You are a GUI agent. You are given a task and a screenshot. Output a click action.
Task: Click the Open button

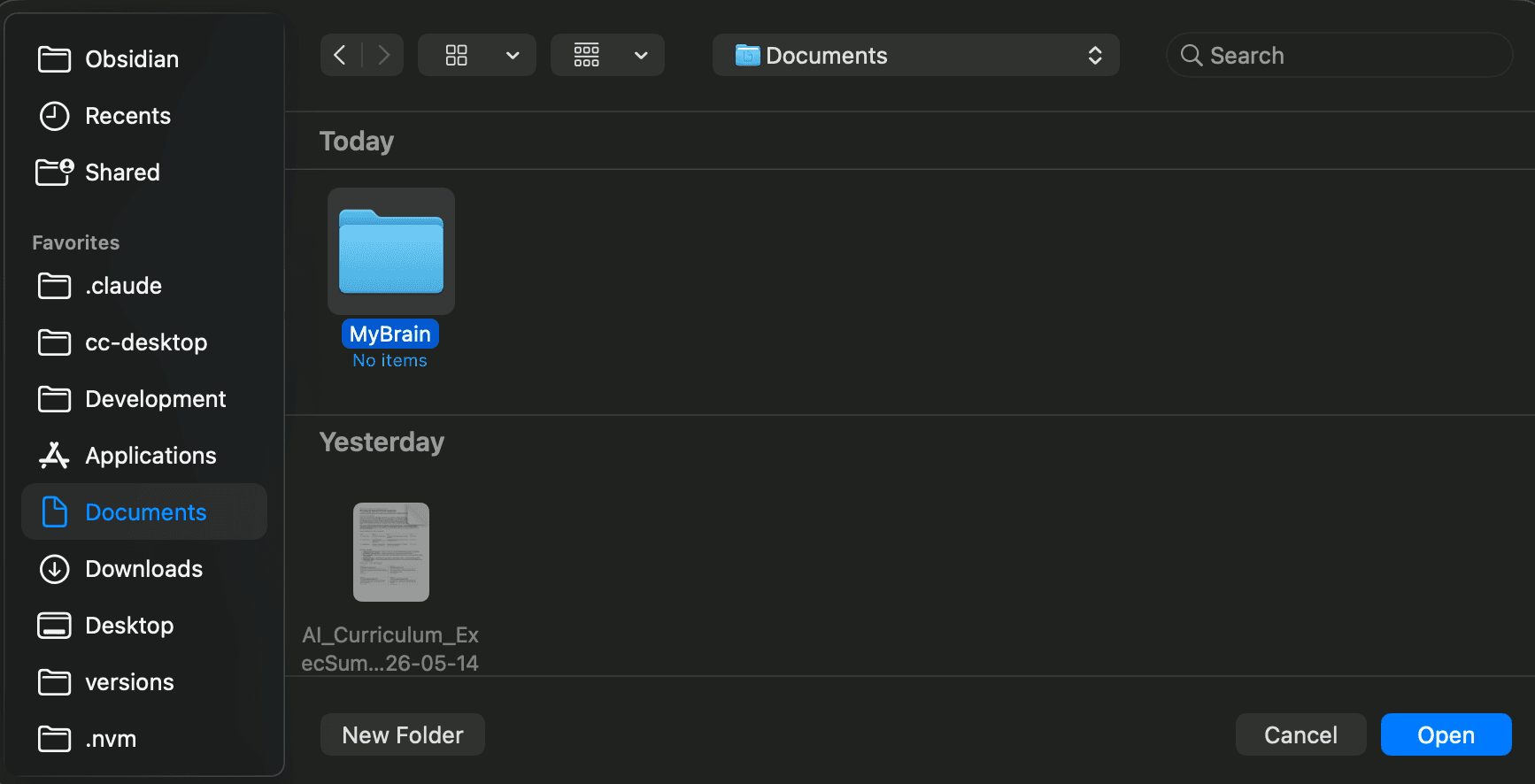[1446, 734]
